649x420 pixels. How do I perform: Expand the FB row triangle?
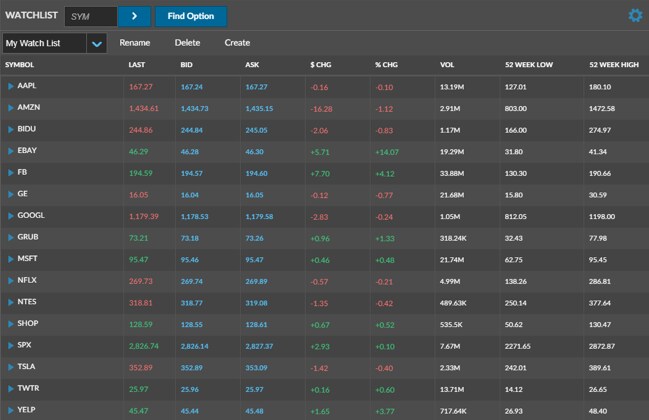pyautogui.click(x=11, y=173)
